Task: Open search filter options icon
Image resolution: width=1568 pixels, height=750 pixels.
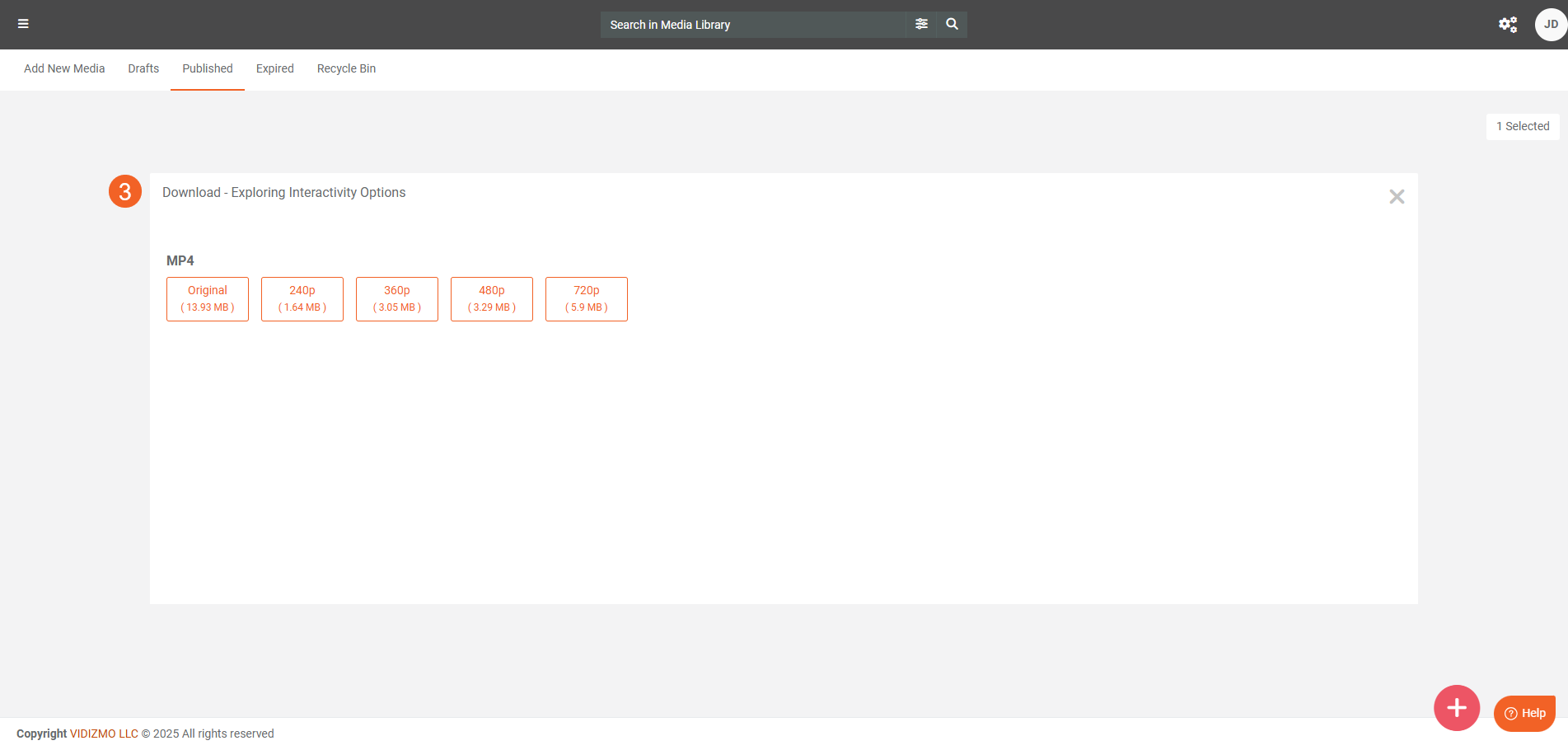Action: pos(921,24)
